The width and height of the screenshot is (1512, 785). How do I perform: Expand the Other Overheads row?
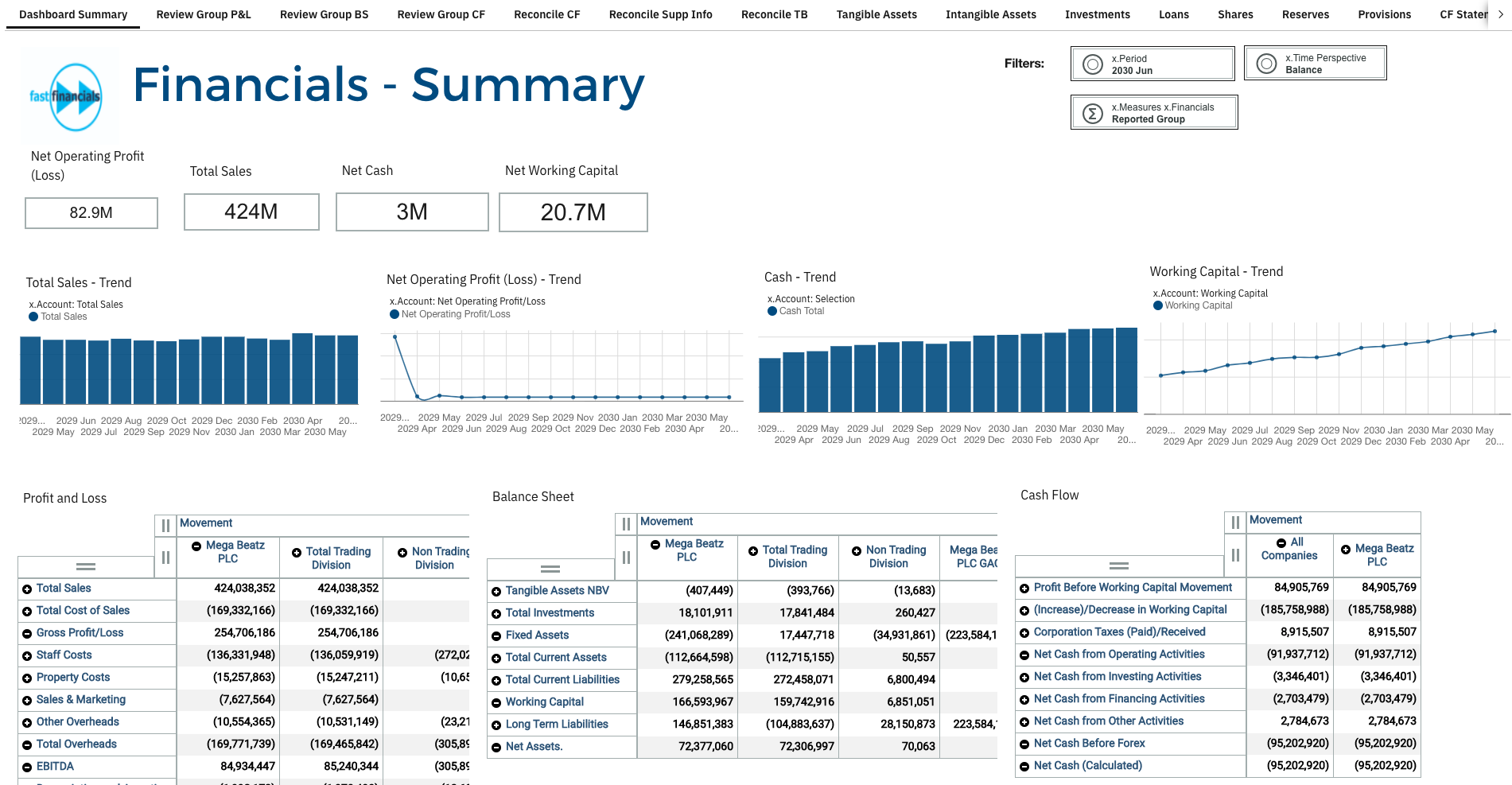[x=27, y=722]
